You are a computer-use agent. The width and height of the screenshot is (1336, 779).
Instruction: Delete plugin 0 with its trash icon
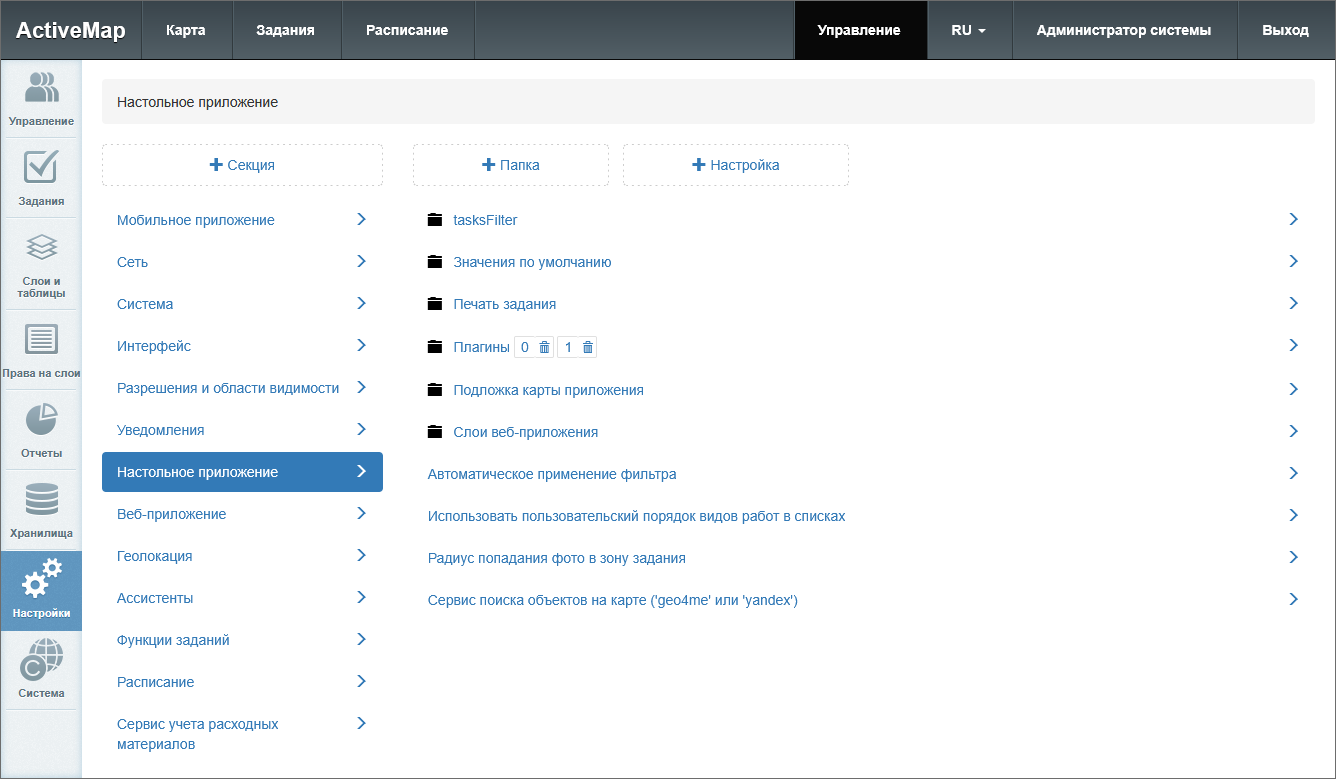click(545, 347)
